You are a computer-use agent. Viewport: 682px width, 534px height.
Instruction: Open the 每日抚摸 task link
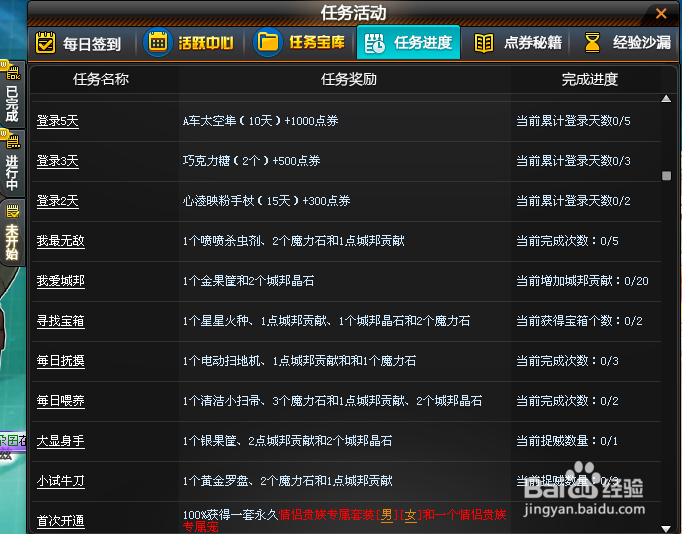60,361
